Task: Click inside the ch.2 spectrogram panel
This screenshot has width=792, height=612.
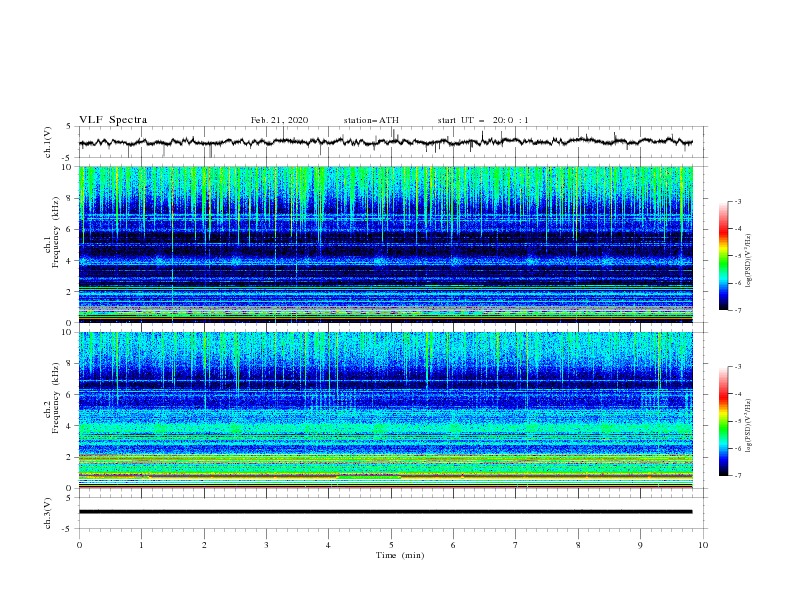Action: point(385,410)
